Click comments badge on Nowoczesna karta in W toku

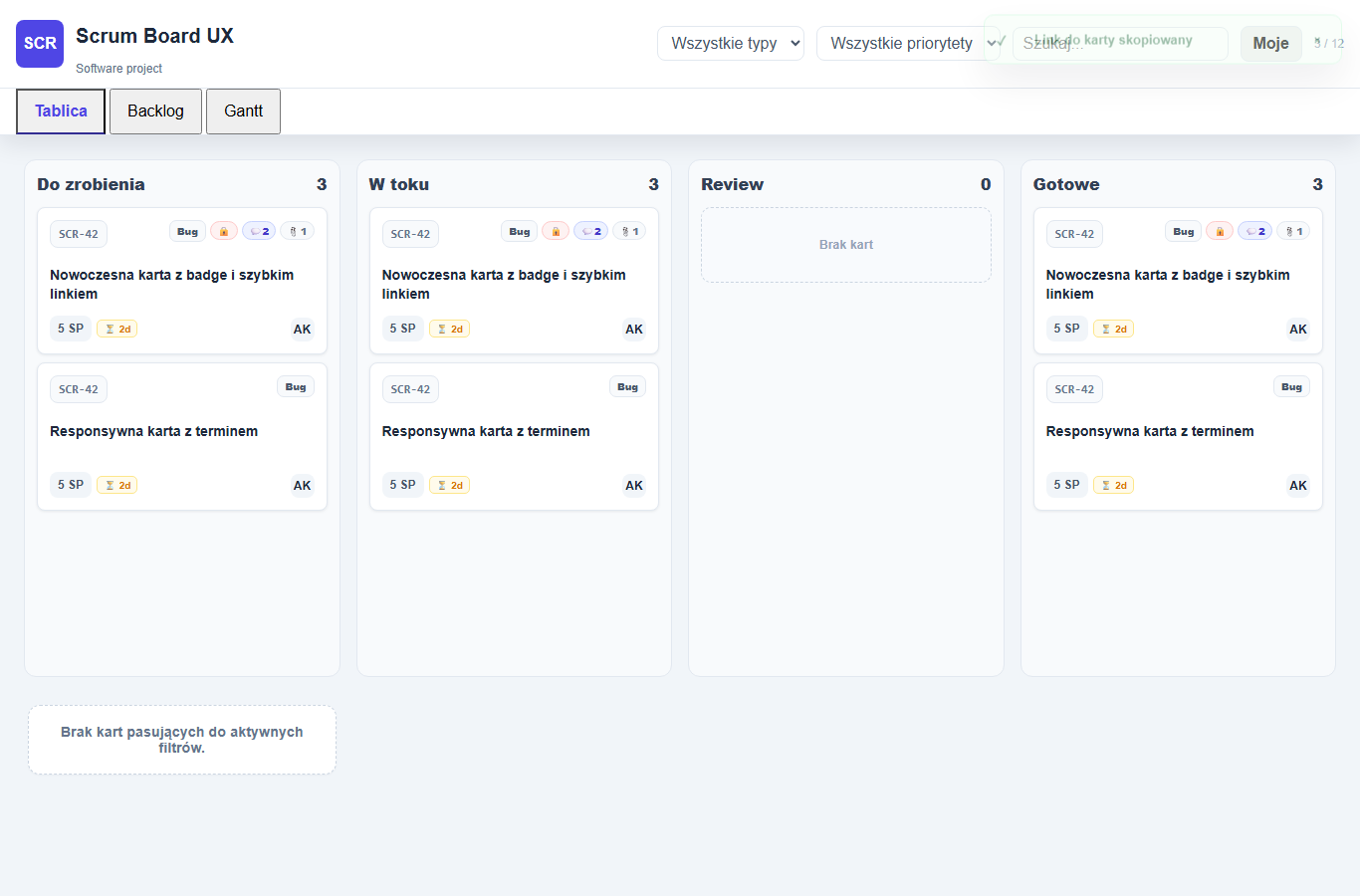(590, 231)
